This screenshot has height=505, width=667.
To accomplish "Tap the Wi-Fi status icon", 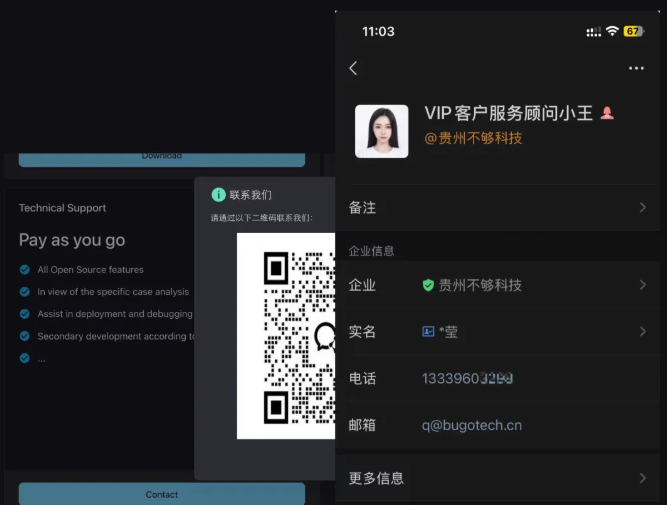I will point(612,31).
